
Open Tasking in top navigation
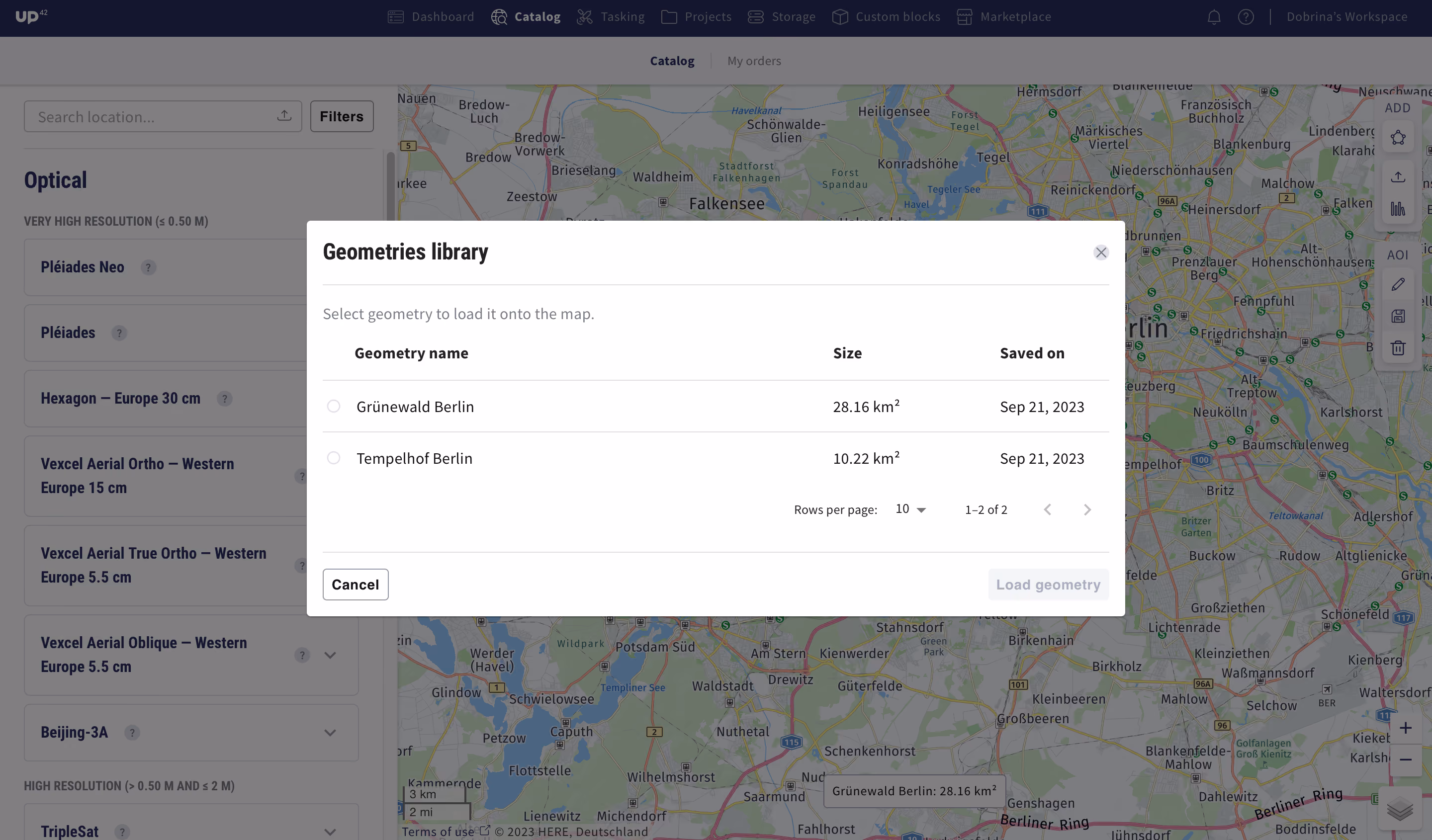point(610,17)
